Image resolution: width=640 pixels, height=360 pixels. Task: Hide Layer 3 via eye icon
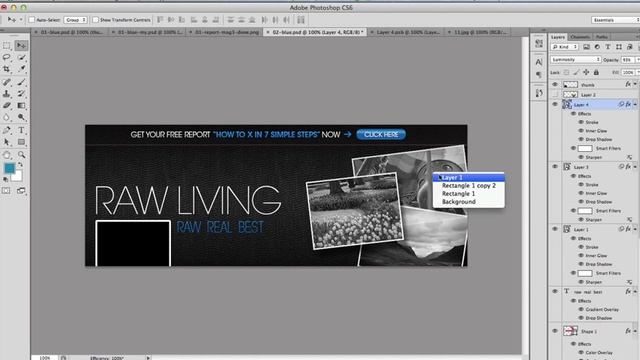(555, 167)
